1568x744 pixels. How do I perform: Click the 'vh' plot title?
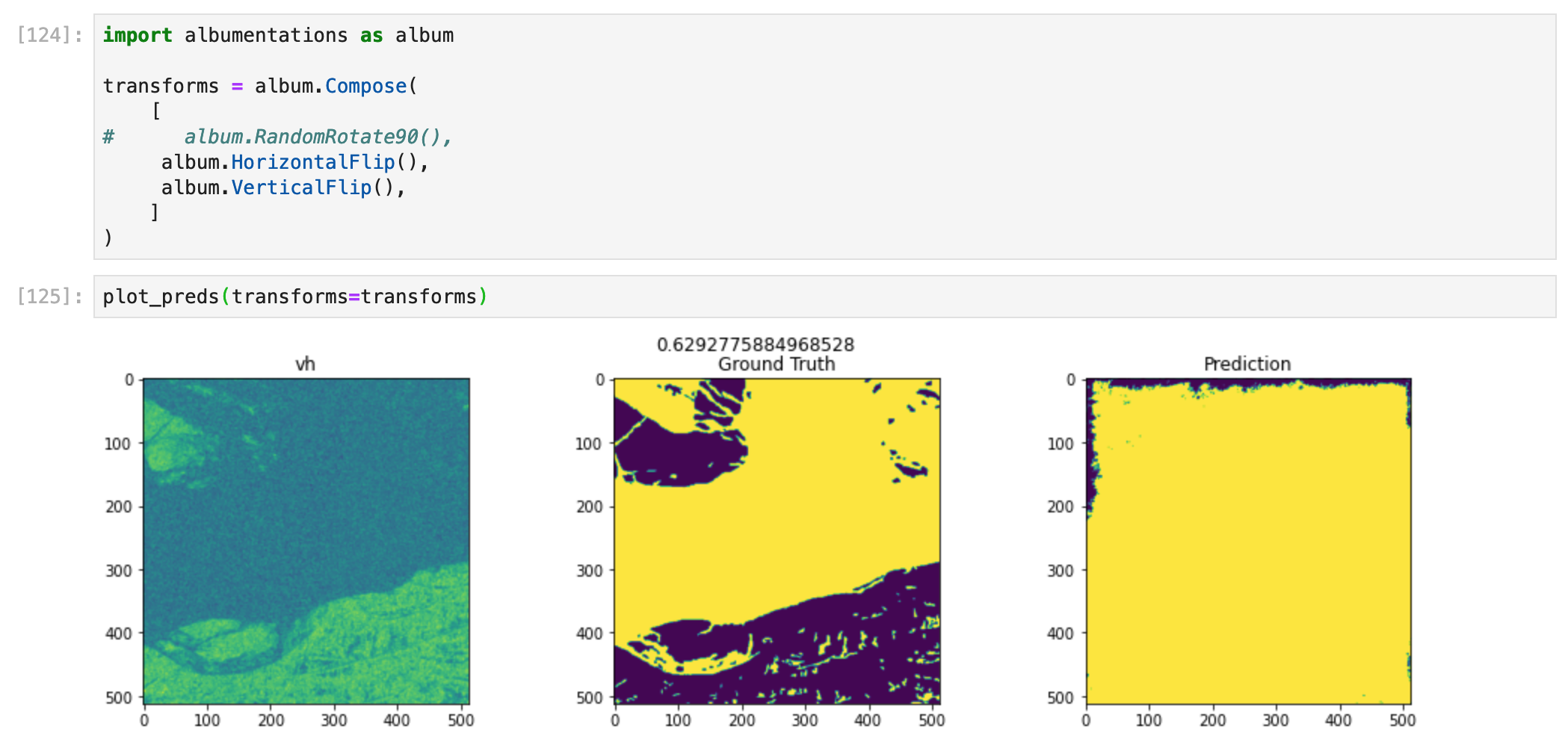305,365
